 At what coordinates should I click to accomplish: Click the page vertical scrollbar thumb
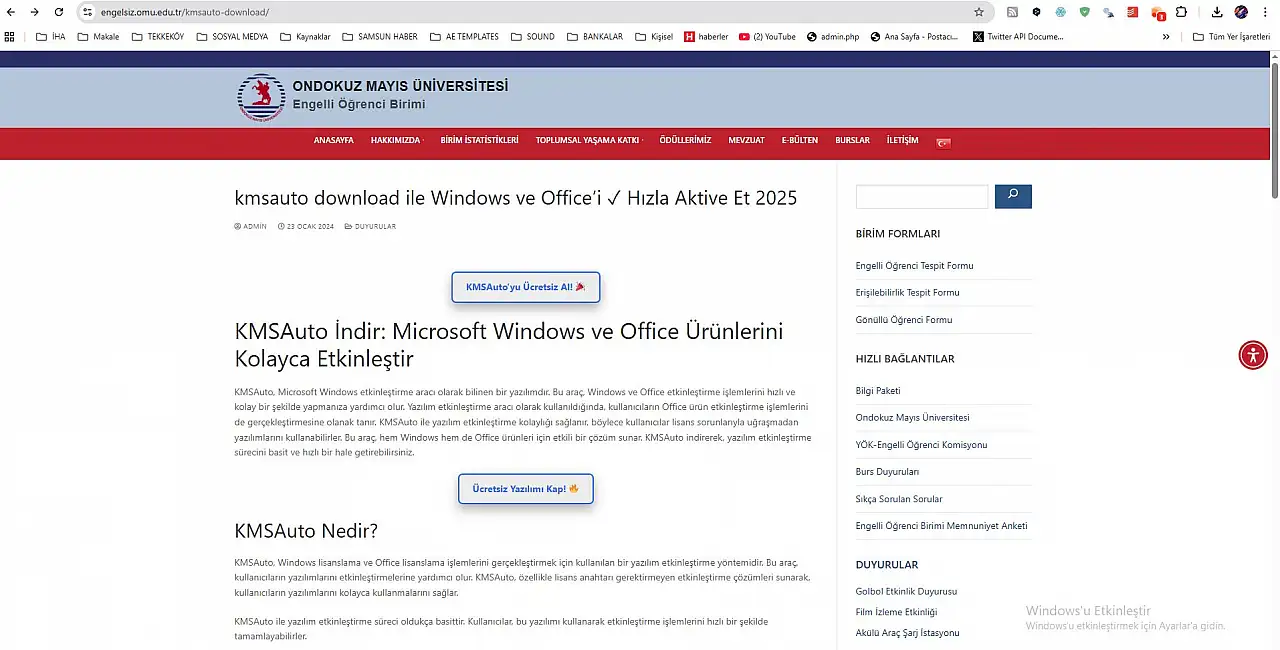[1274, 130]
